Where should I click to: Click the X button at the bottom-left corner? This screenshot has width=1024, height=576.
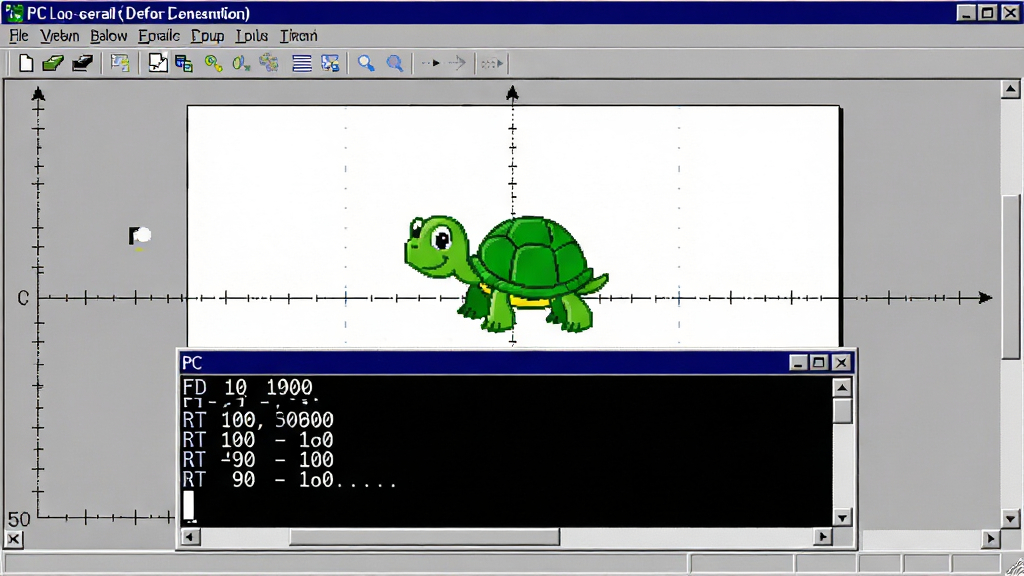click(x=14, y=539)
